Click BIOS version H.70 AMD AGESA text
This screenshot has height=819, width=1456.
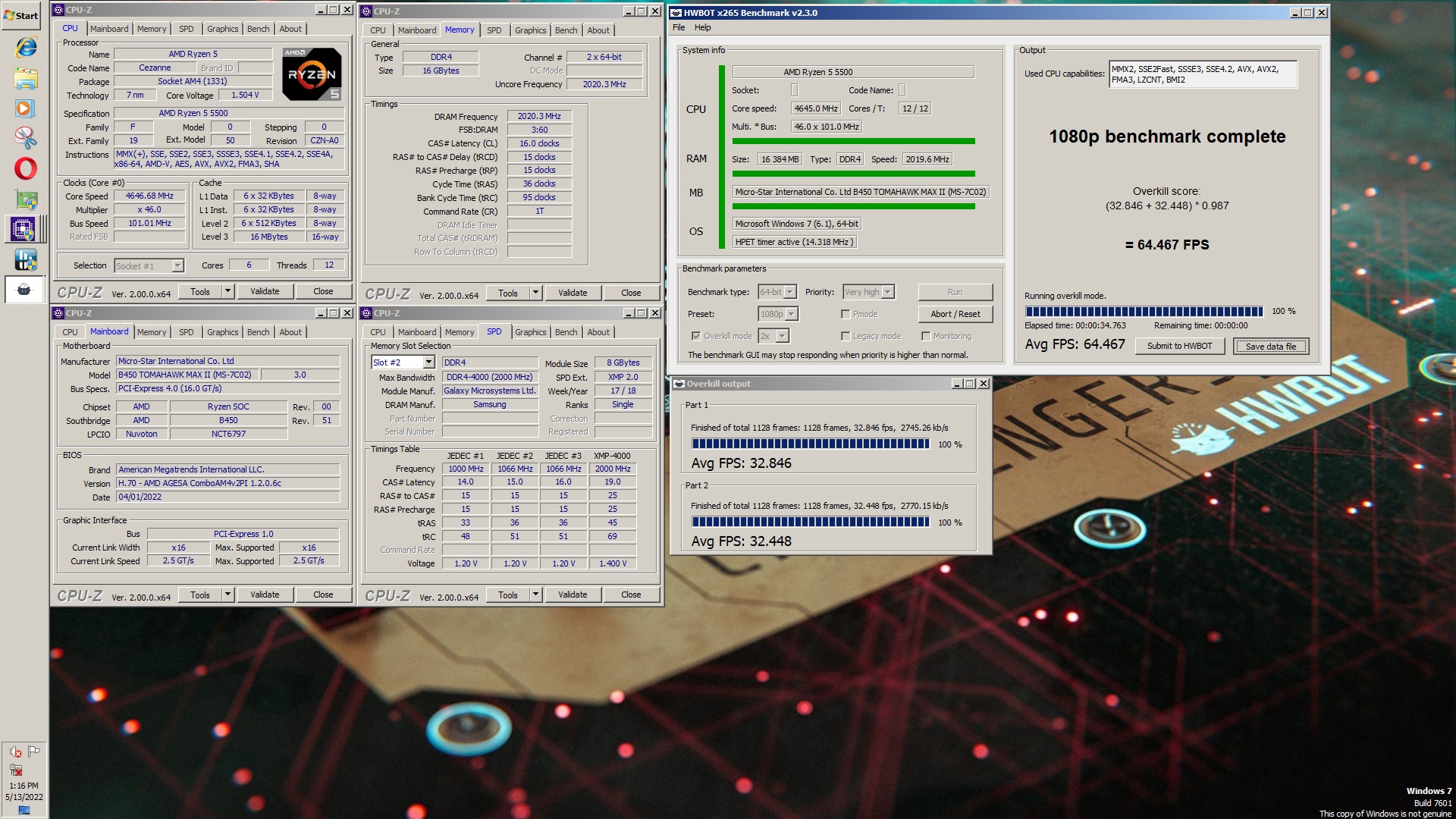228,483
